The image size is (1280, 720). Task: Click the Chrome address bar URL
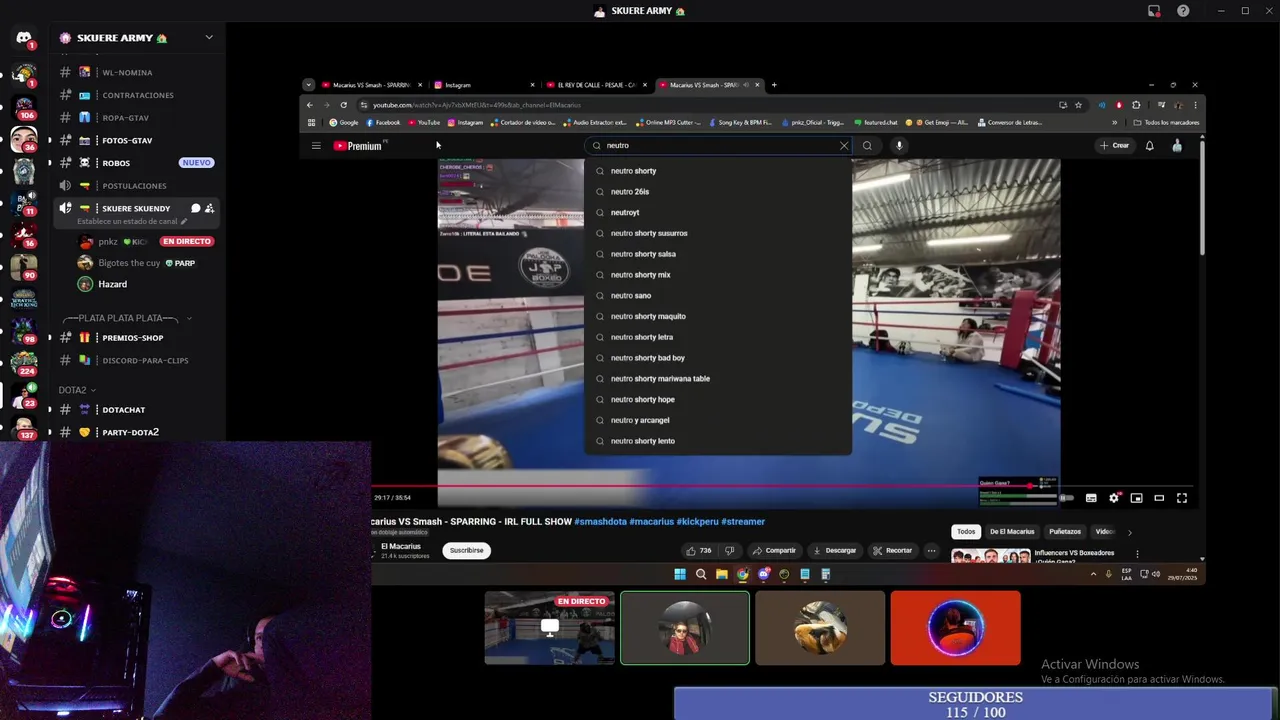[476, 105]
